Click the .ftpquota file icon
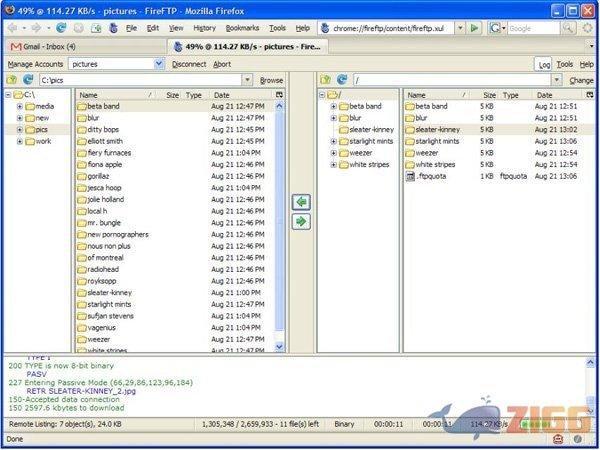This screenshot has height=450, width=600. (x=410, y=176)
